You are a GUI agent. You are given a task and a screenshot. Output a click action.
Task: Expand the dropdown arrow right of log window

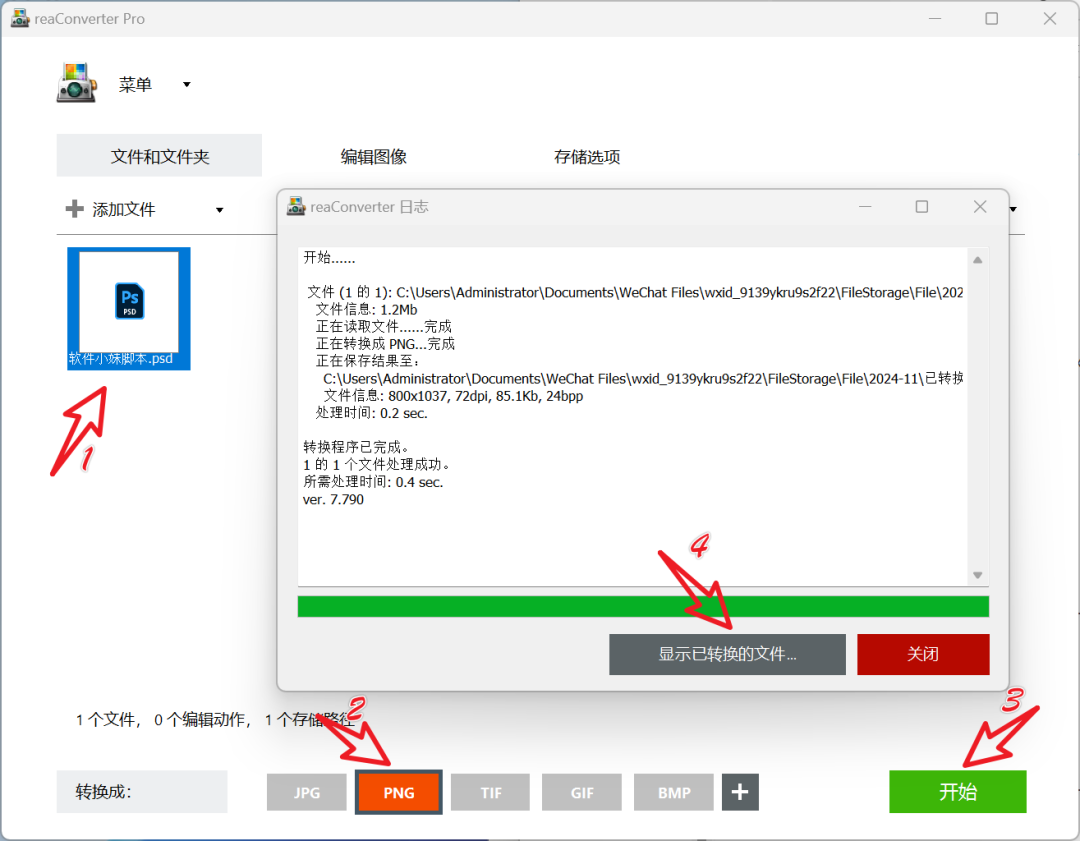coord(1013,209)
